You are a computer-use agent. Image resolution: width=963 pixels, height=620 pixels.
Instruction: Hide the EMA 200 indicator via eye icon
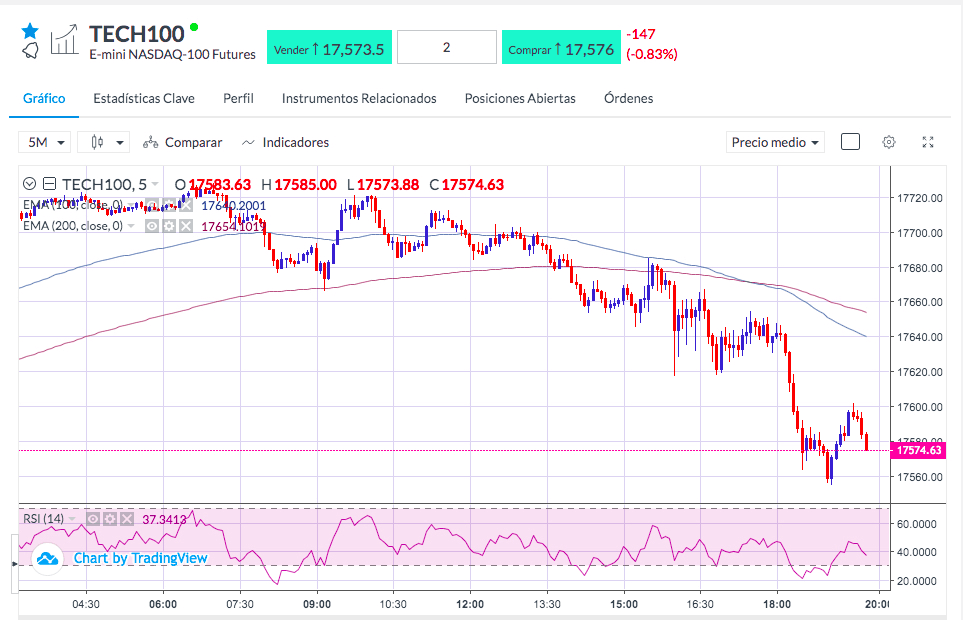pos(152,226)
